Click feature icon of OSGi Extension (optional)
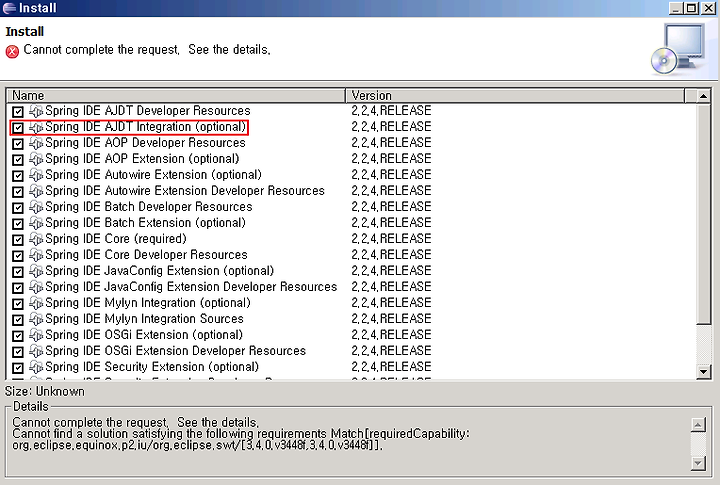 (36, 335)
